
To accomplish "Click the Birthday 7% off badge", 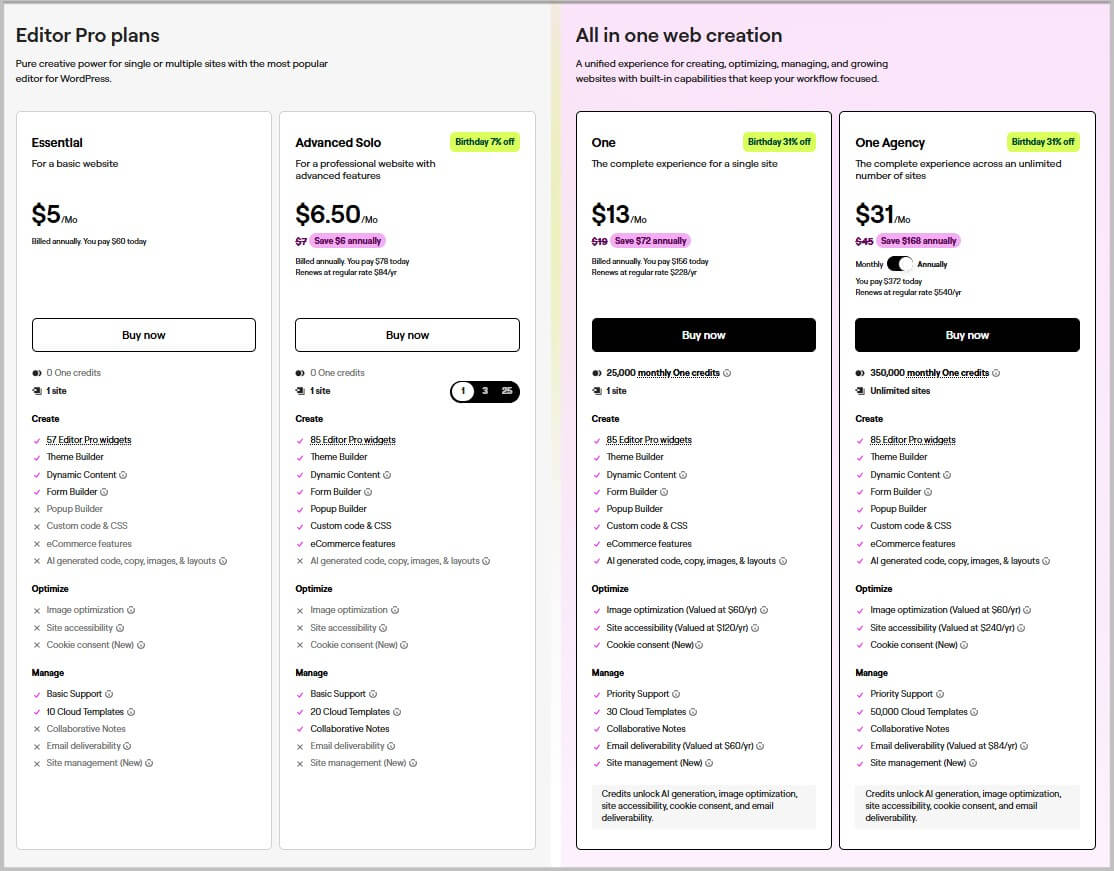I will (485, 141).
